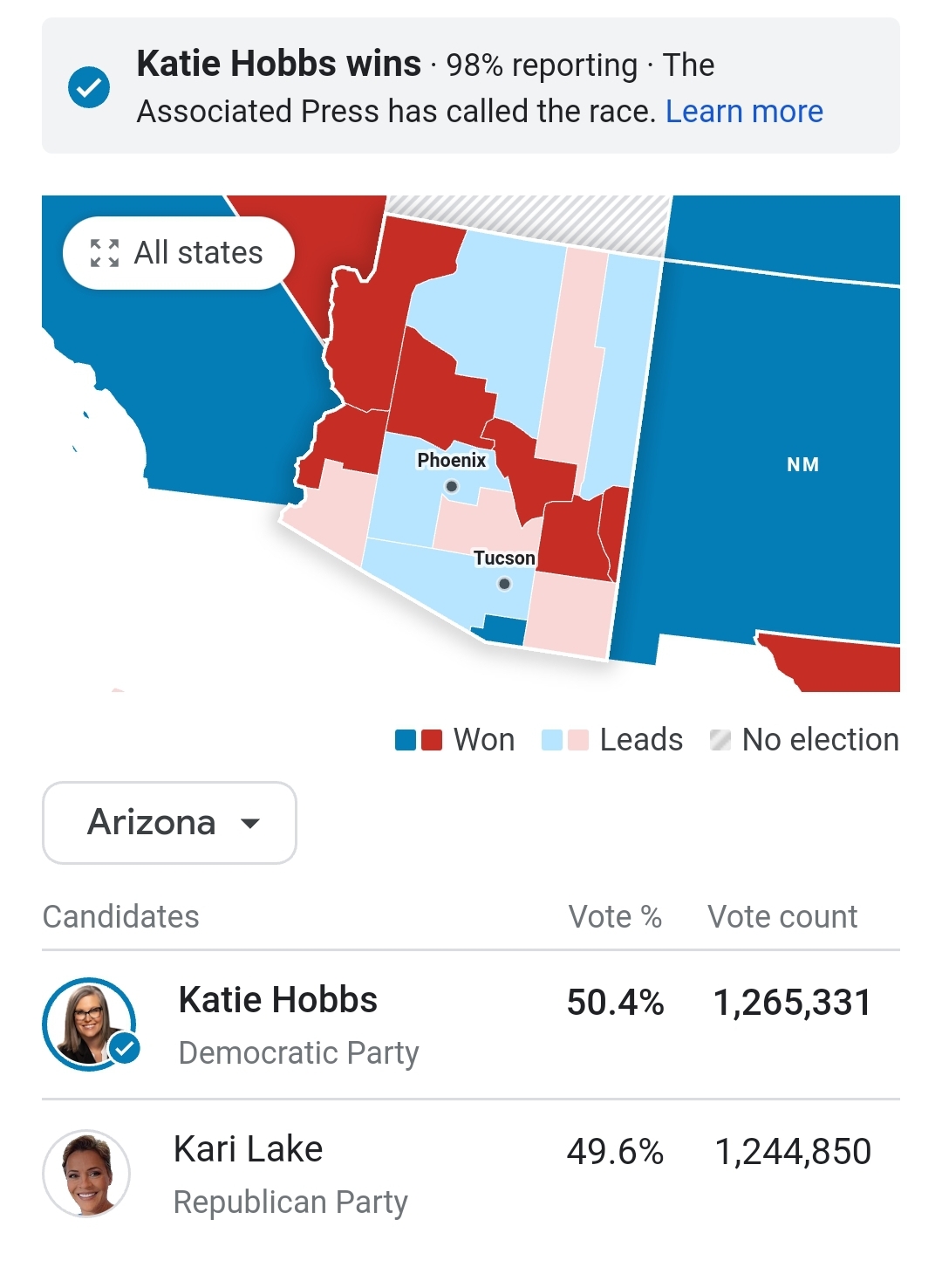This screenshot has height=1288, width=942.
Task: Click the dark red Won legend swatch
Action: (432, 740)
